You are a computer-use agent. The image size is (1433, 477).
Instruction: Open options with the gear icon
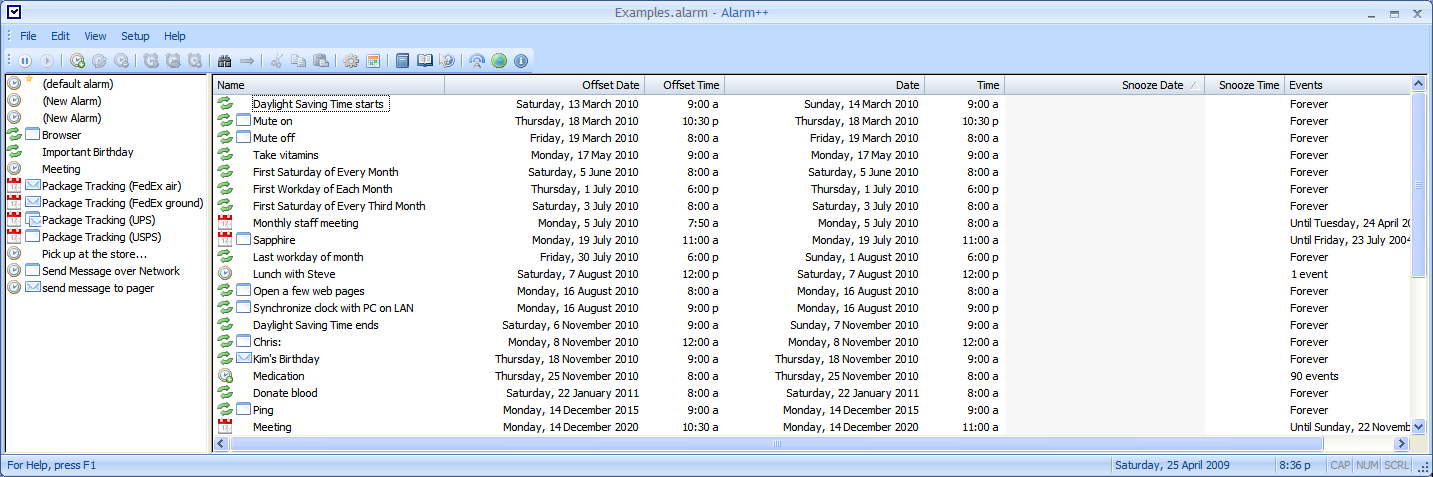click(x=351, y=61)
